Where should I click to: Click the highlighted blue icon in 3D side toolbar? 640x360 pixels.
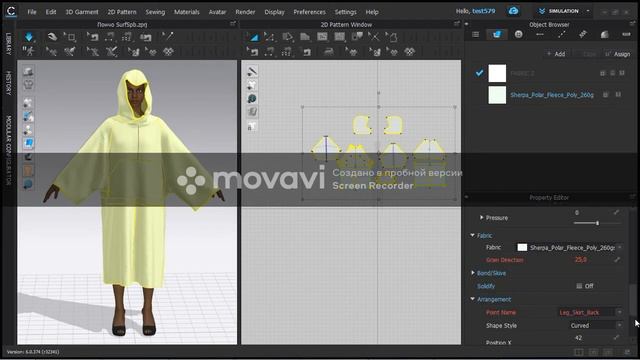(x=28, y=143)
